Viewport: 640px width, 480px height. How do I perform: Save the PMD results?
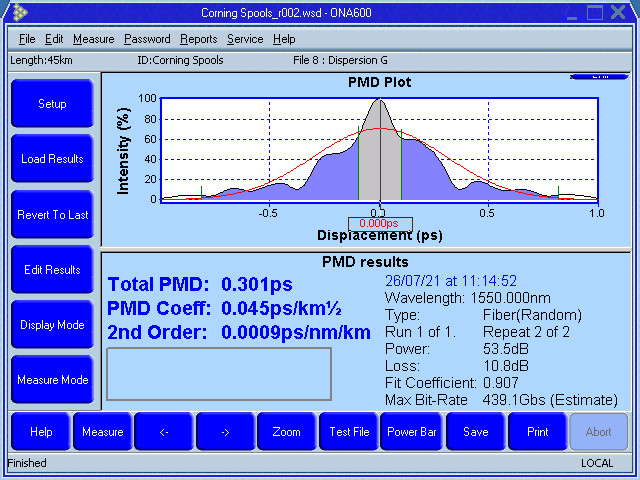pyautogui.click(x=476, y=432)
